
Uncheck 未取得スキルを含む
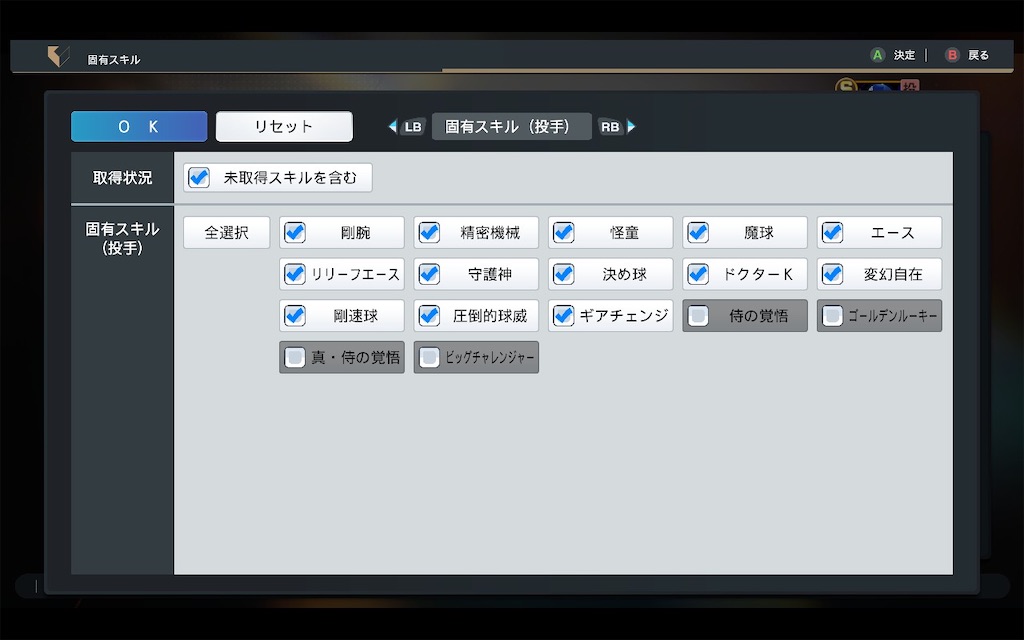pos(196,177)
